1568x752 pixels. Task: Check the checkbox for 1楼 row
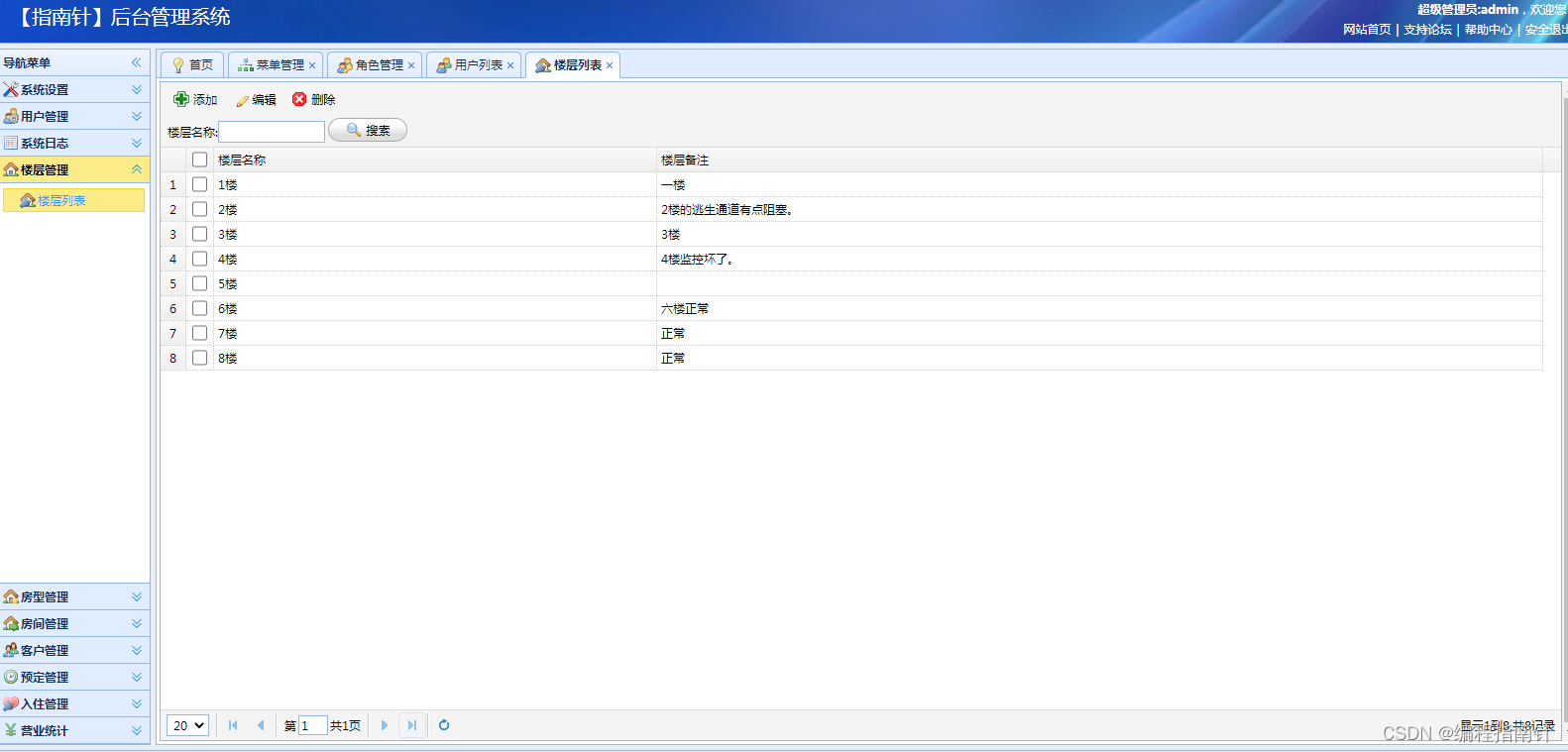199,184
